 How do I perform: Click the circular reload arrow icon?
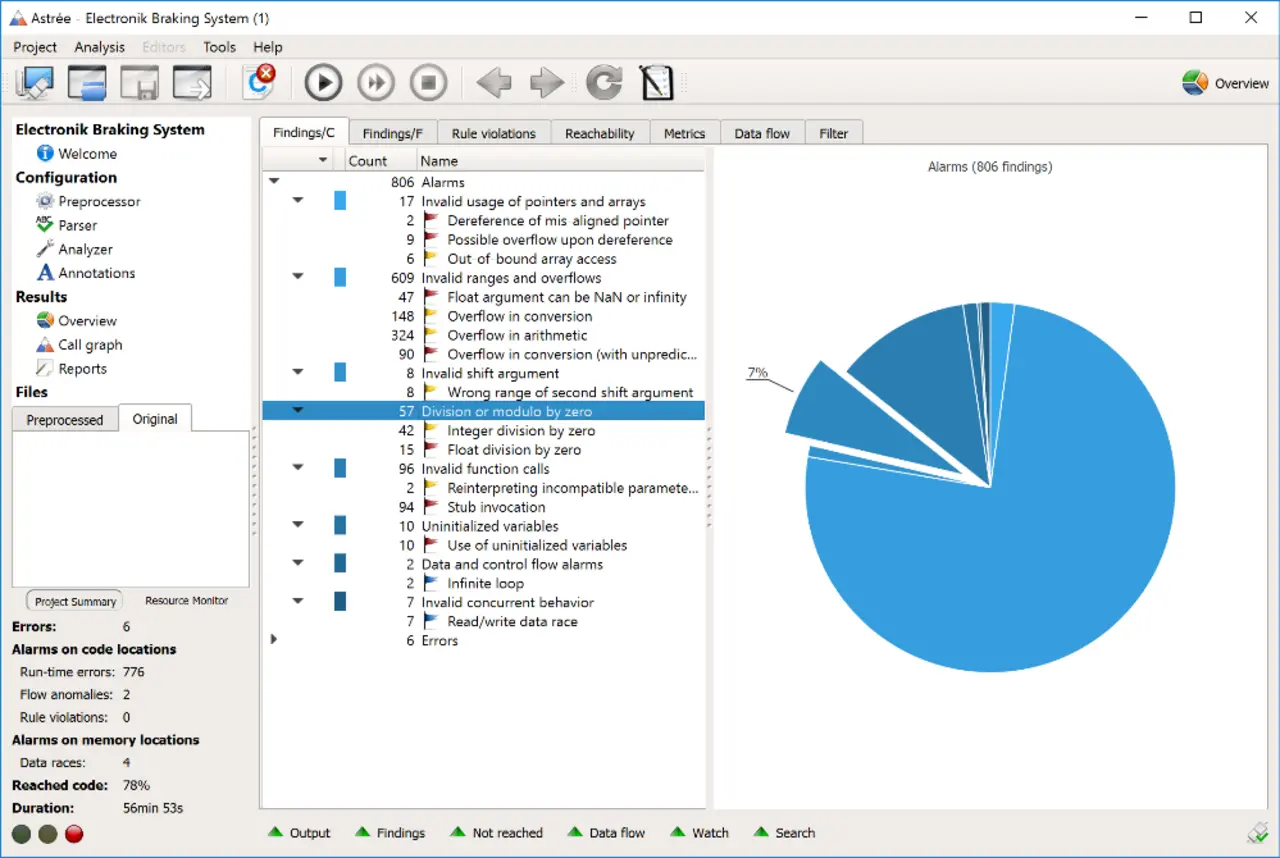(x=604, y=83)
